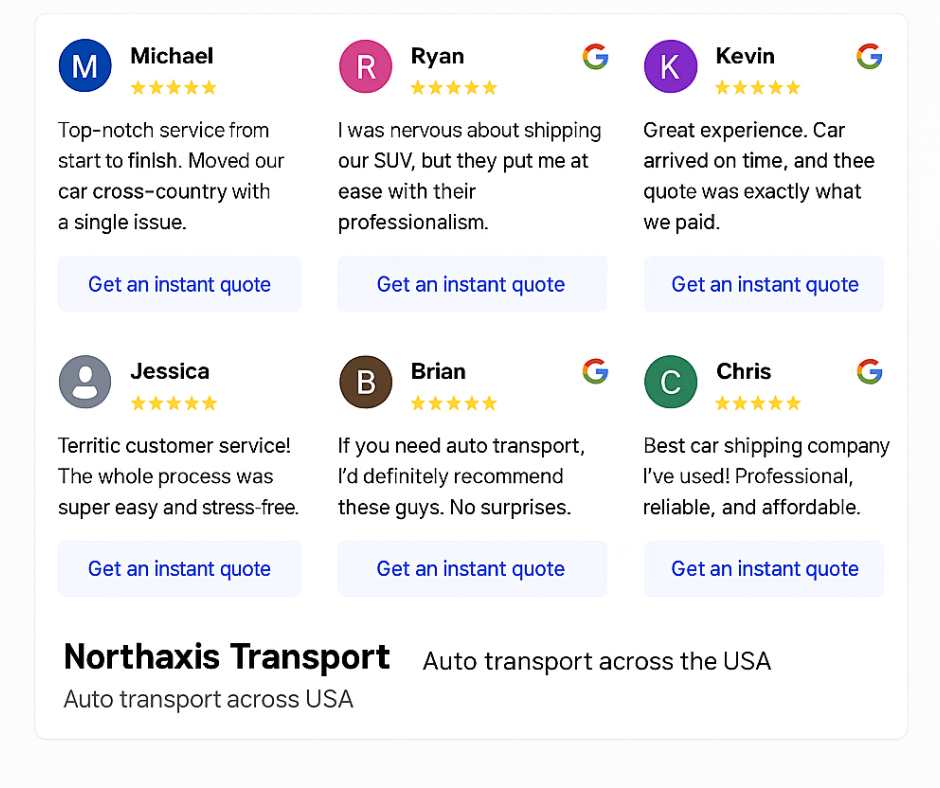Click Kevin's purple K avatar

pos(670,66)
